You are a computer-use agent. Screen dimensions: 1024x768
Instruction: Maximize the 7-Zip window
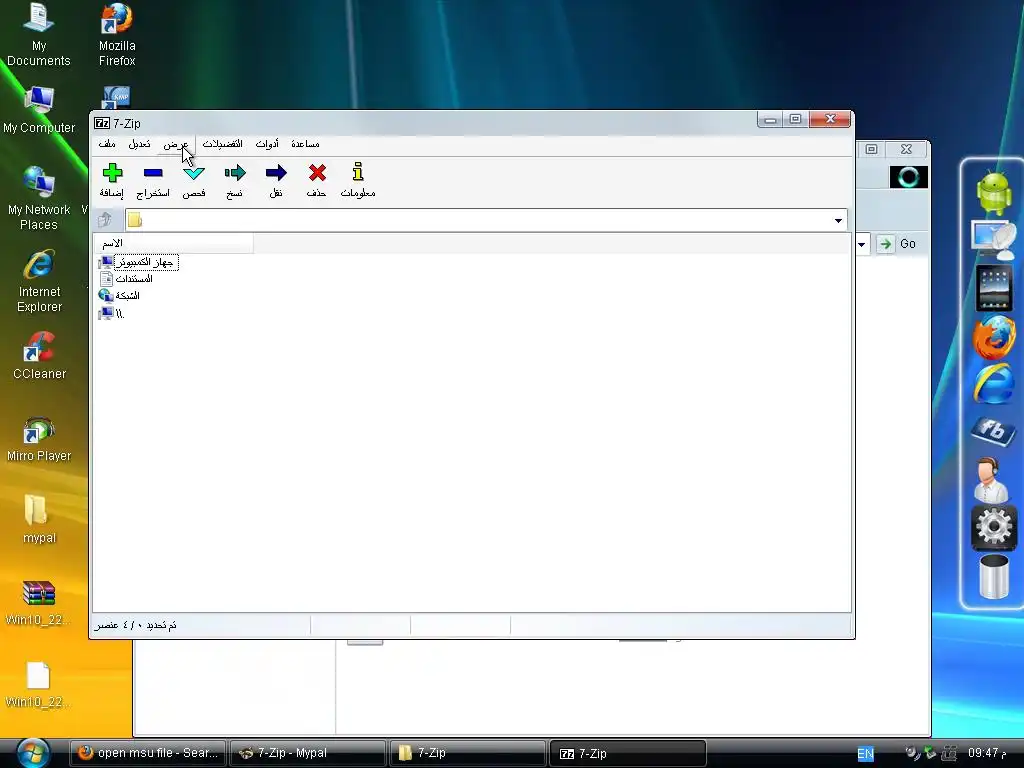point(795,119)
